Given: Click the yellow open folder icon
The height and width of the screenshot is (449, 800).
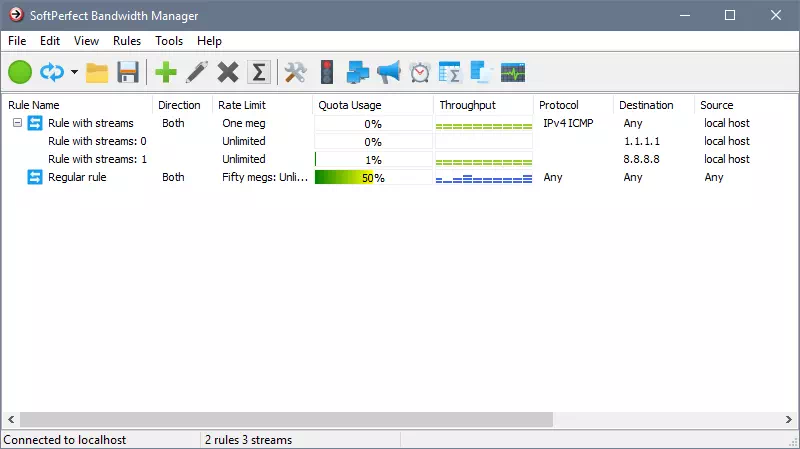Looking at the screenshot, I should click(97, 72).
